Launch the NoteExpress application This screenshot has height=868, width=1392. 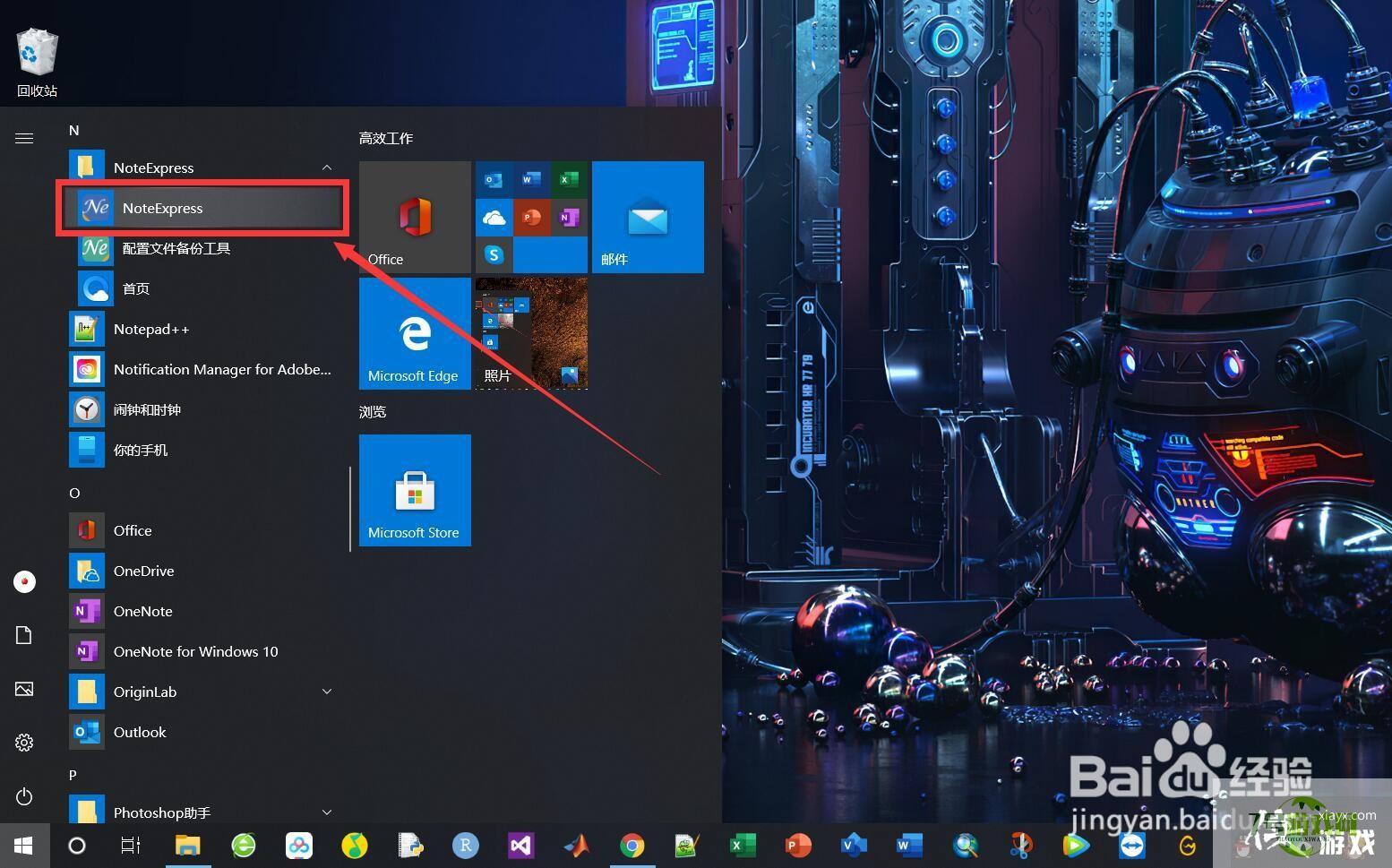coord(202,208)
